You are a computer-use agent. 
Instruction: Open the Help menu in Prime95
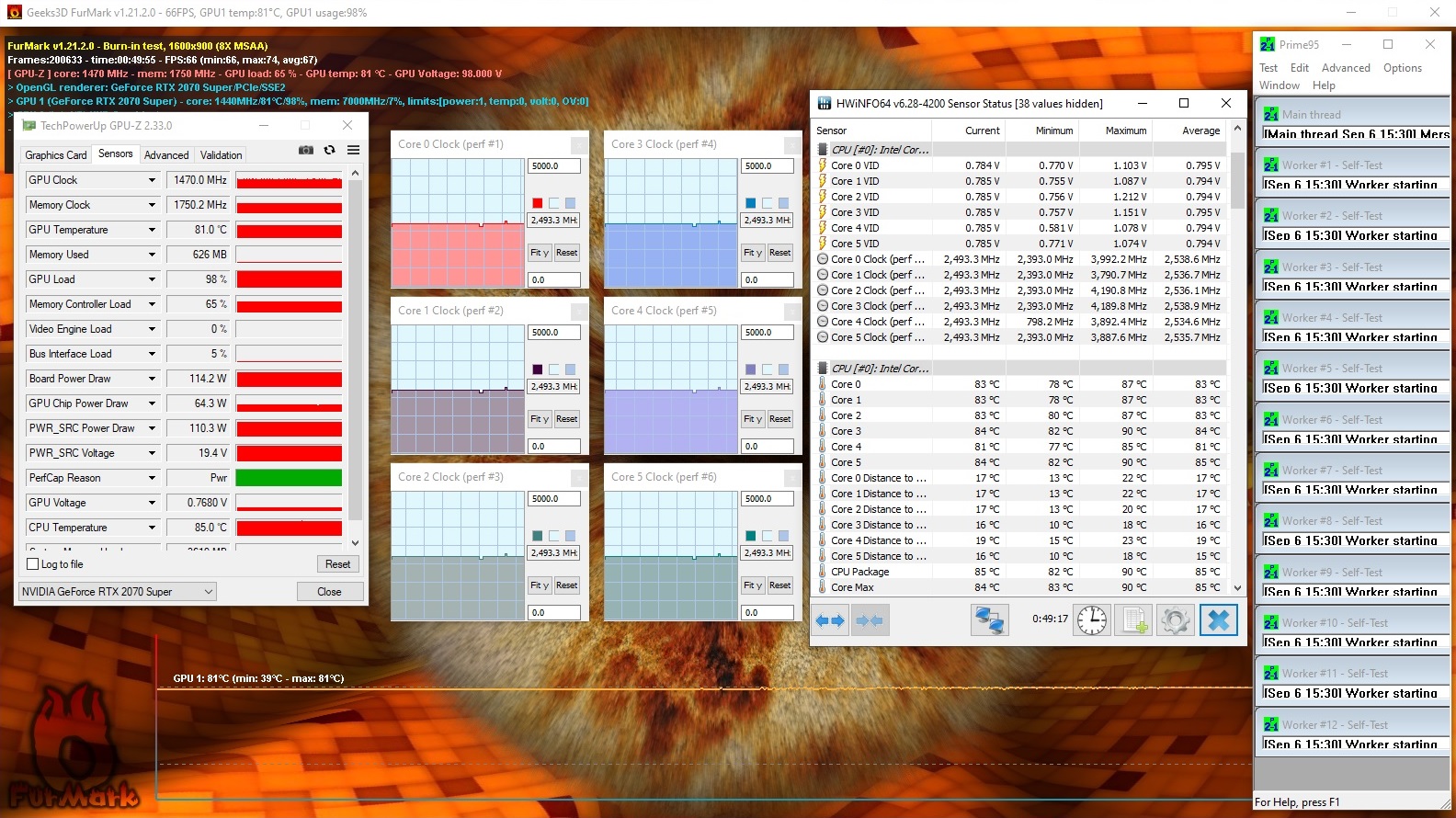[x=1324, y=85]
